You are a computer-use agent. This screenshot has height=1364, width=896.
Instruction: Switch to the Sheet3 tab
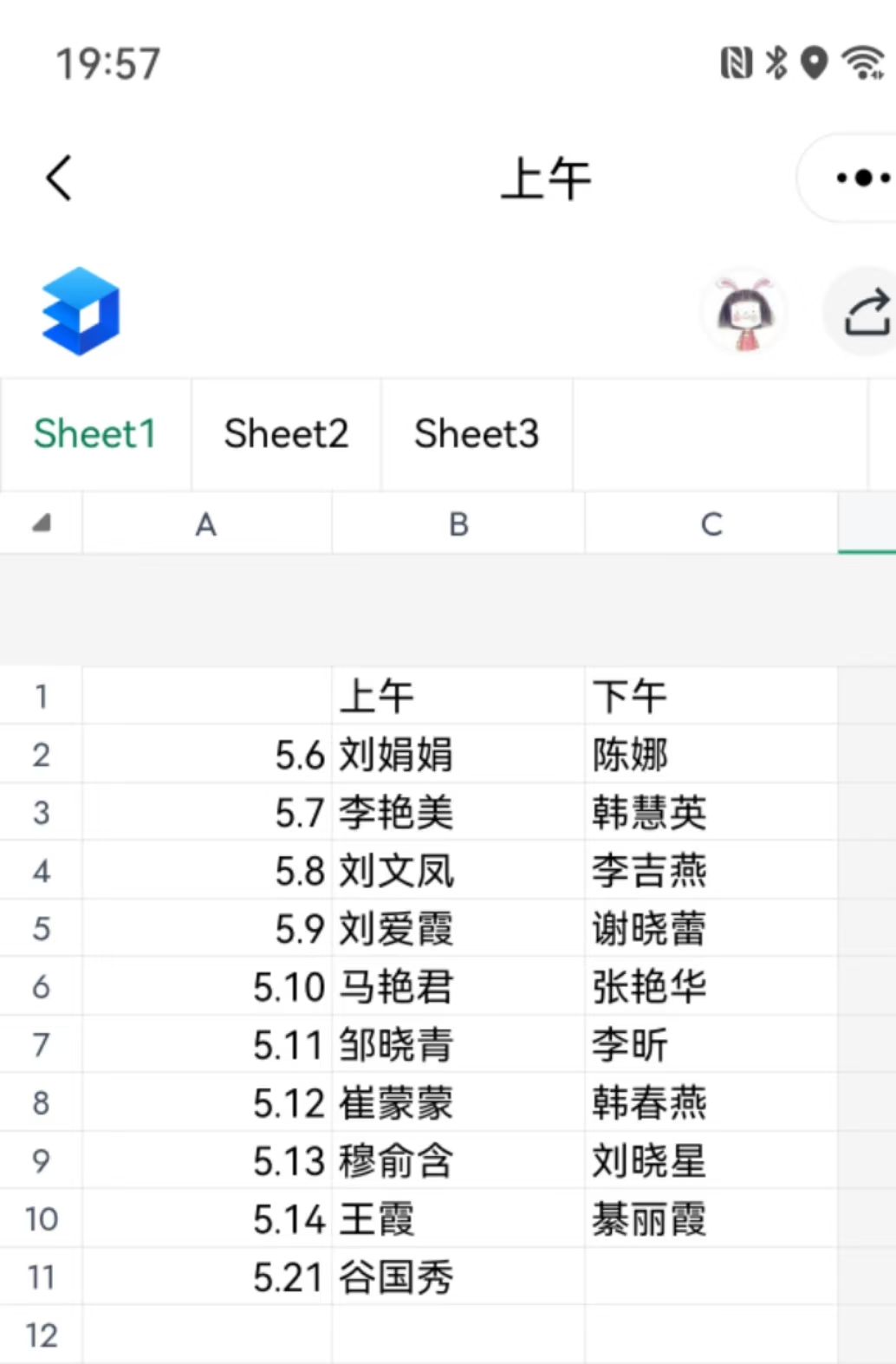[477, 434]
